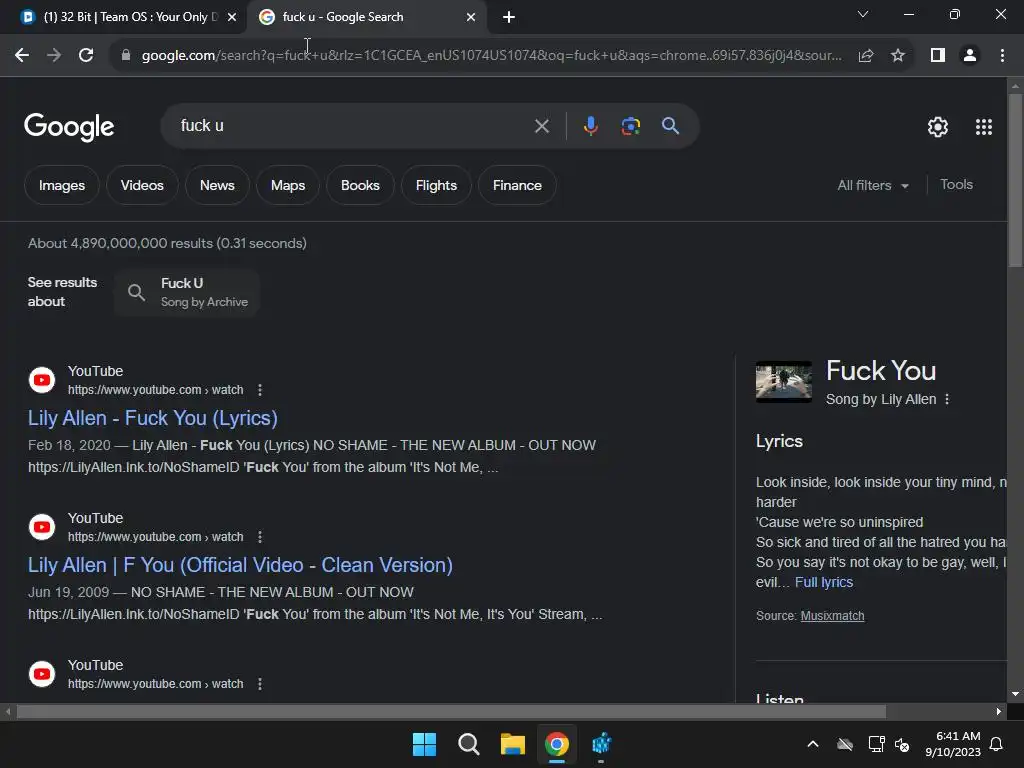This screenshot has width=1024, height=768.
Task: Click the address bar URL
Action: coord(491,56)
